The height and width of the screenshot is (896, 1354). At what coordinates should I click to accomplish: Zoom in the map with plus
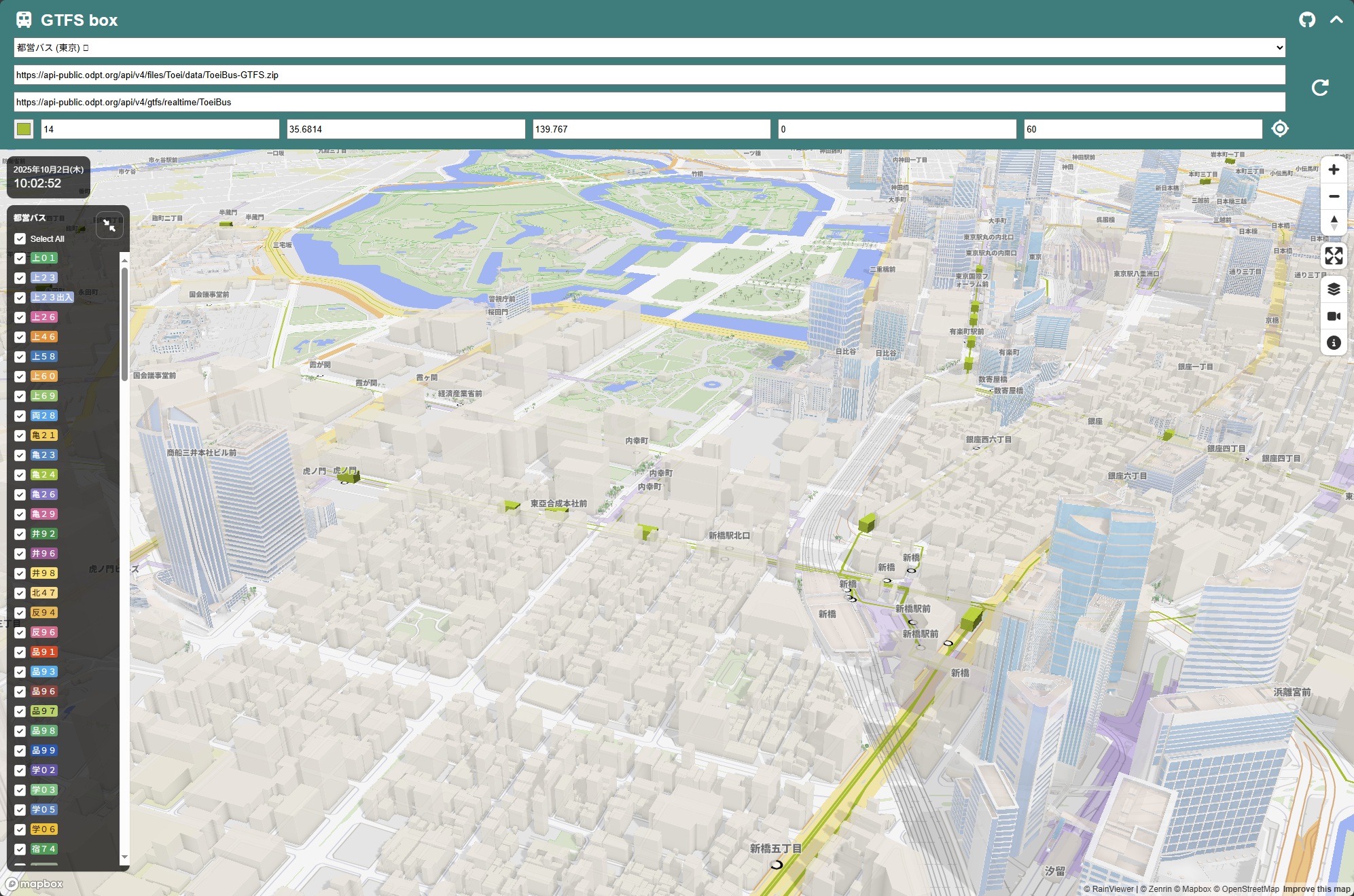click(x=1334, y=170)
